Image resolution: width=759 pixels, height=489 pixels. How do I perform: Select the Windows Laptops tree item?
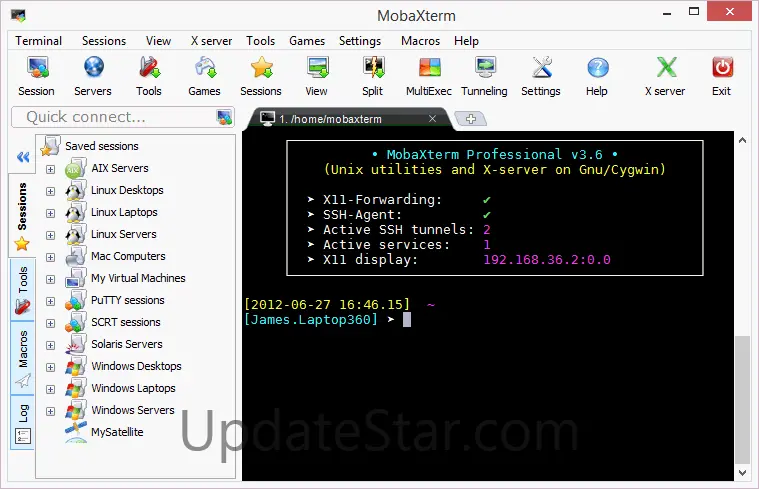point(133,388)
